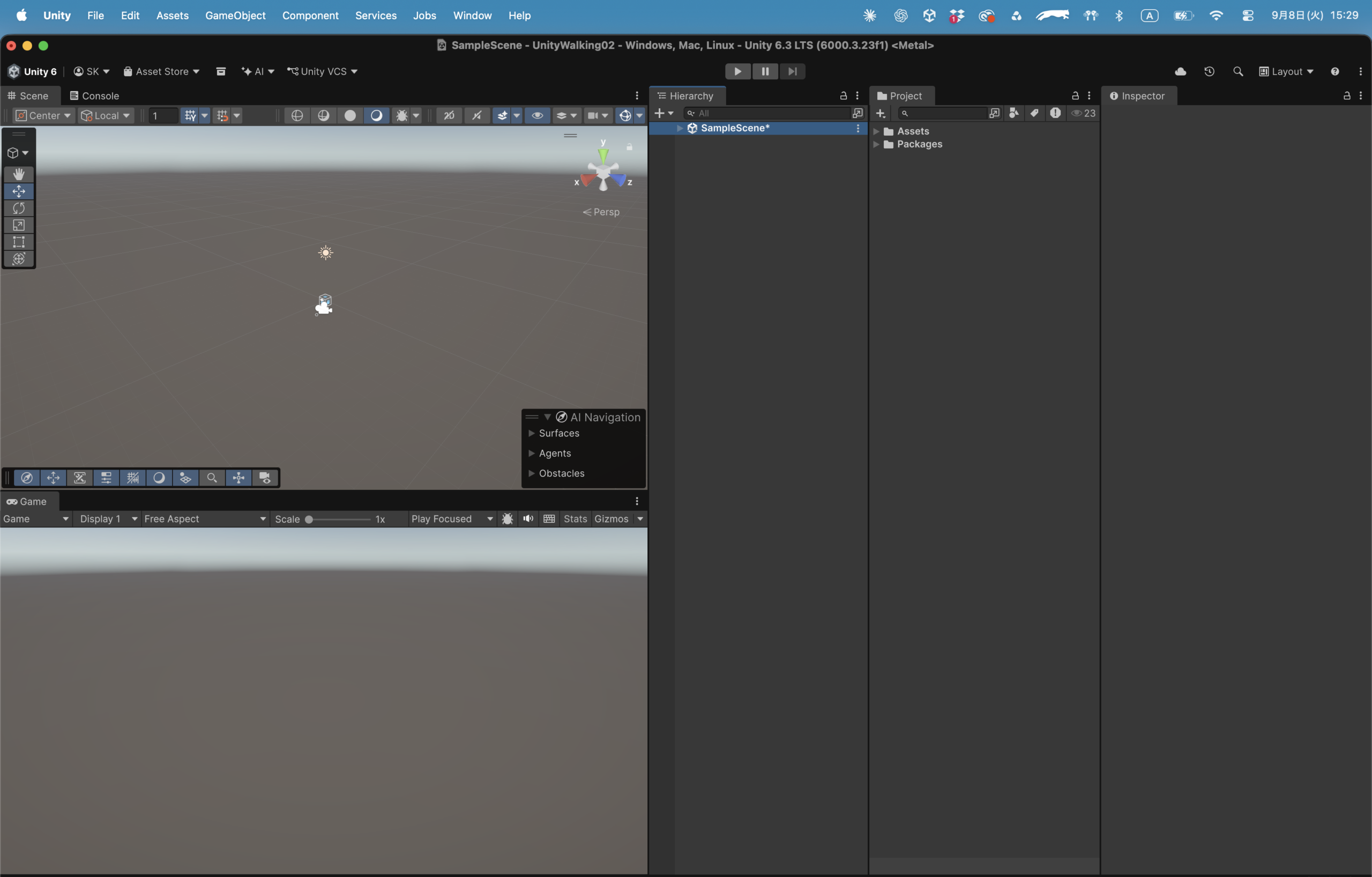Image resolution: width=1372 pixels, height=877 pixels.
Task: Toggle 2D view mode in Scene
Action: pos(449,116)
